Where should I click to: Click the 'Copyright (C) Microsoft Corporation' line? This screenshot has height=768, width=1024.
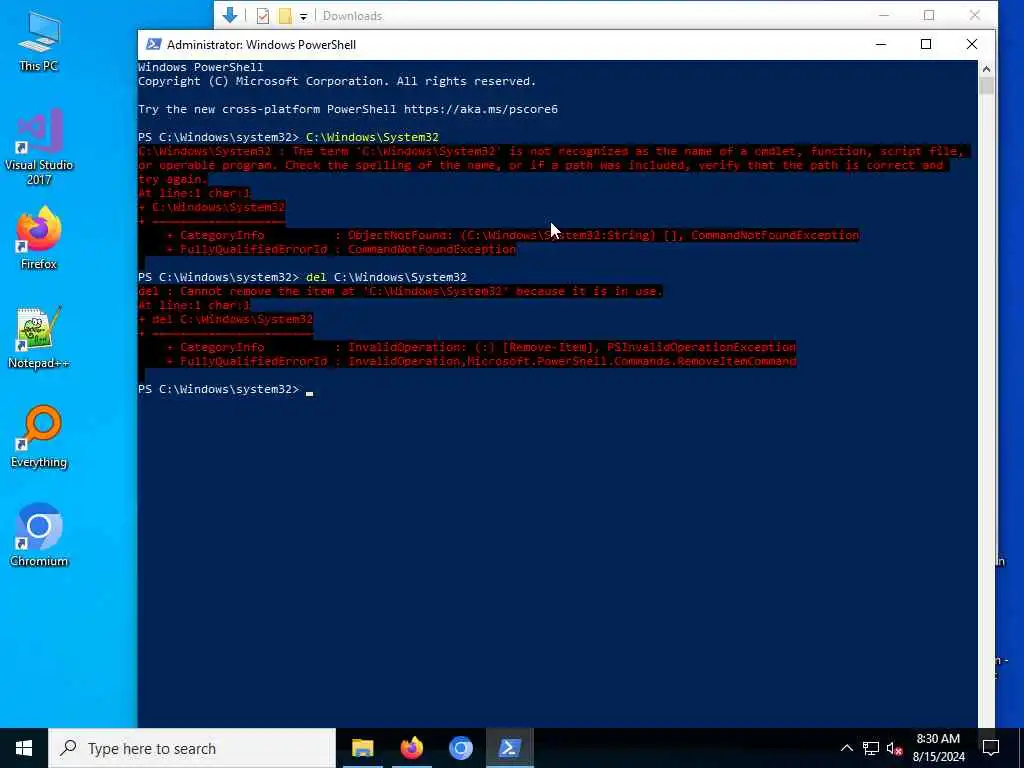pos(337,81)
